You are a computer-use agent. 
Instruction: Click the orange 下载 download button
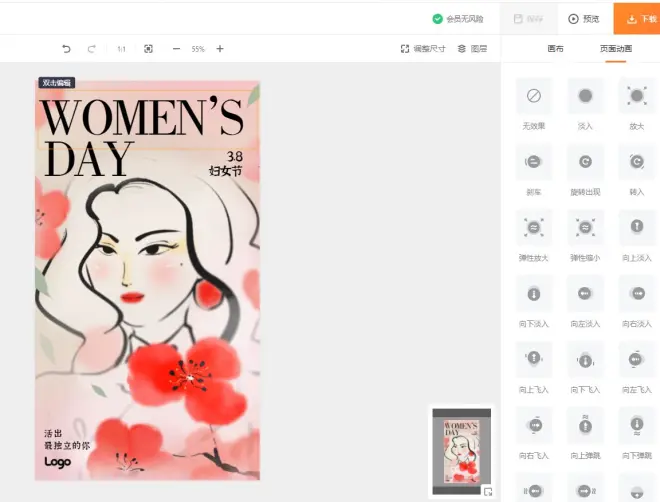(x=637, y=18)
